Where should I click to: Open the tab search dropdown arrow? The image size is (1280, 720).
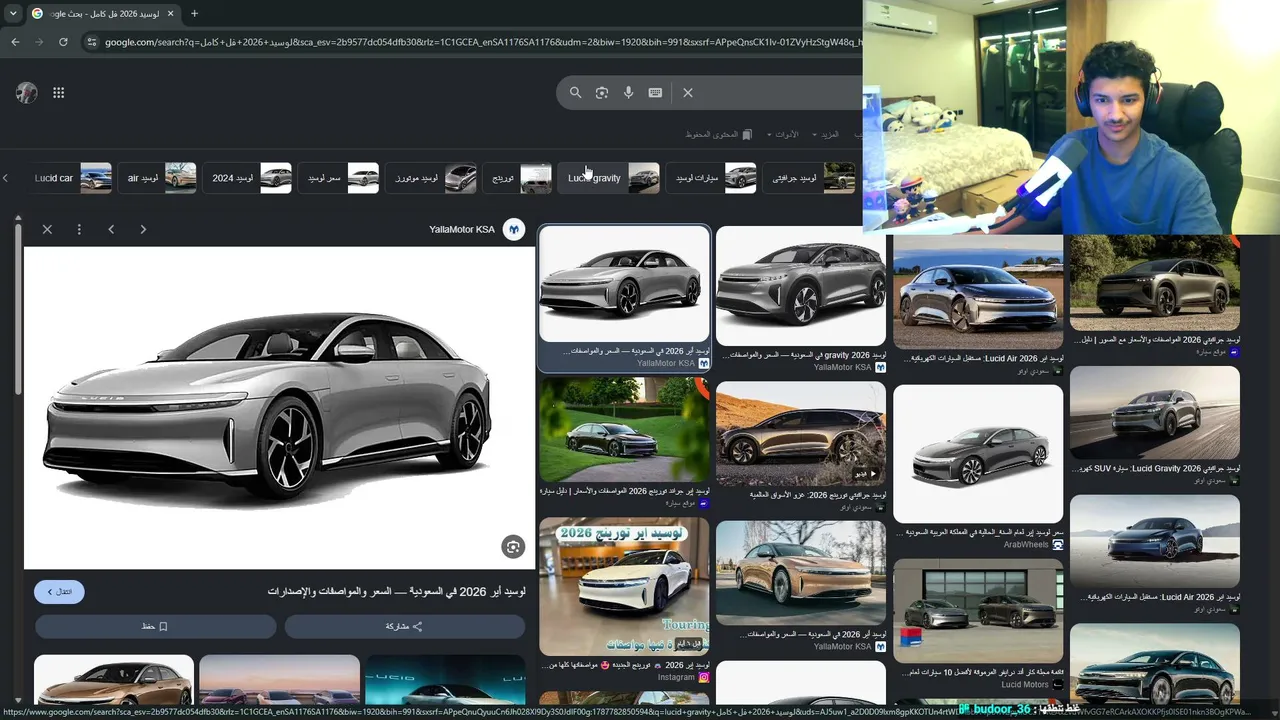pyautogui.click(x=13, y=14)
